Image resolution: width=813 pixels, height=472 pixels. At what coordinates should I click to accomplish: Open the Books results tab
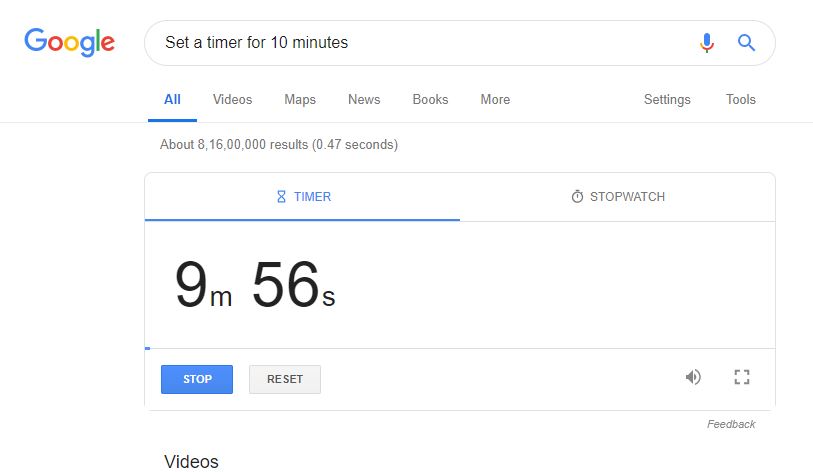(430, 99)
